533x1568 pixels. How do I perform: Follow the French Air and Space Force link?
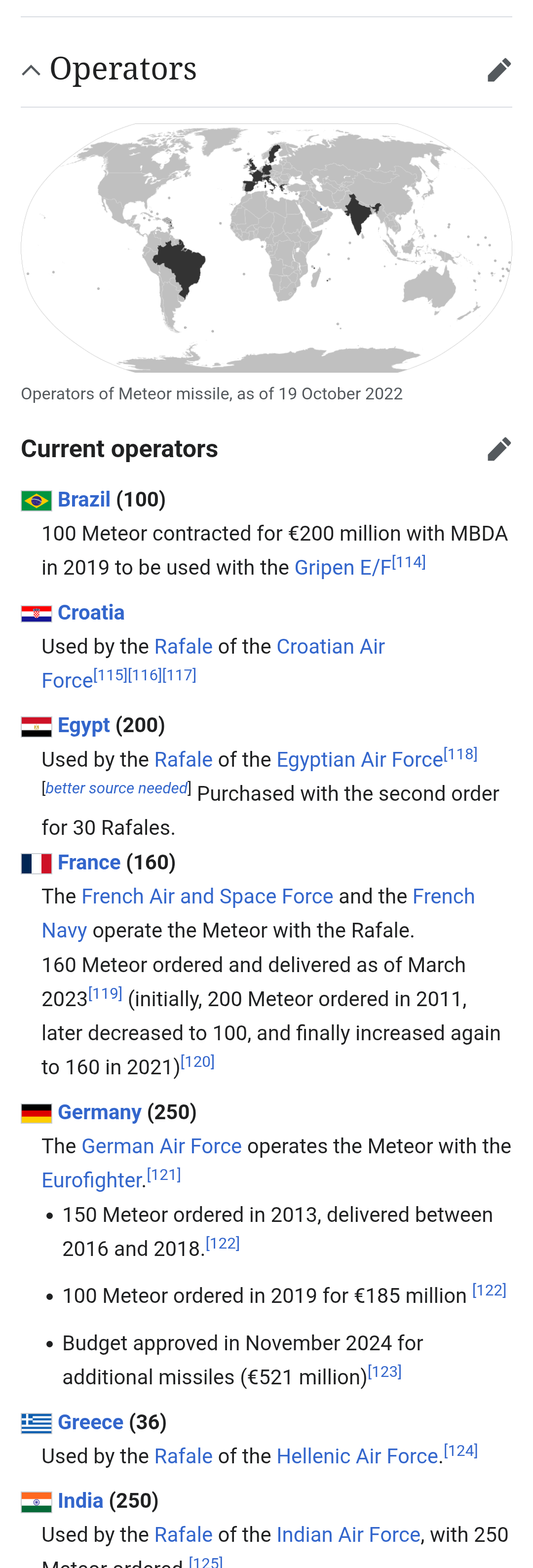pyautogui.click(x=207, y=897)
